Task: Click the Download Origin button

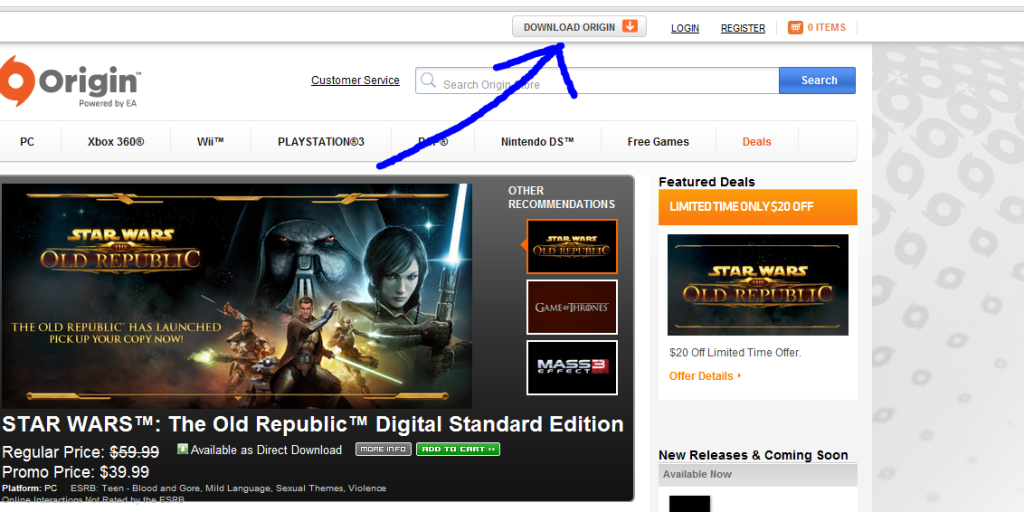Action: pyautogui.click(x=579, y=27)
